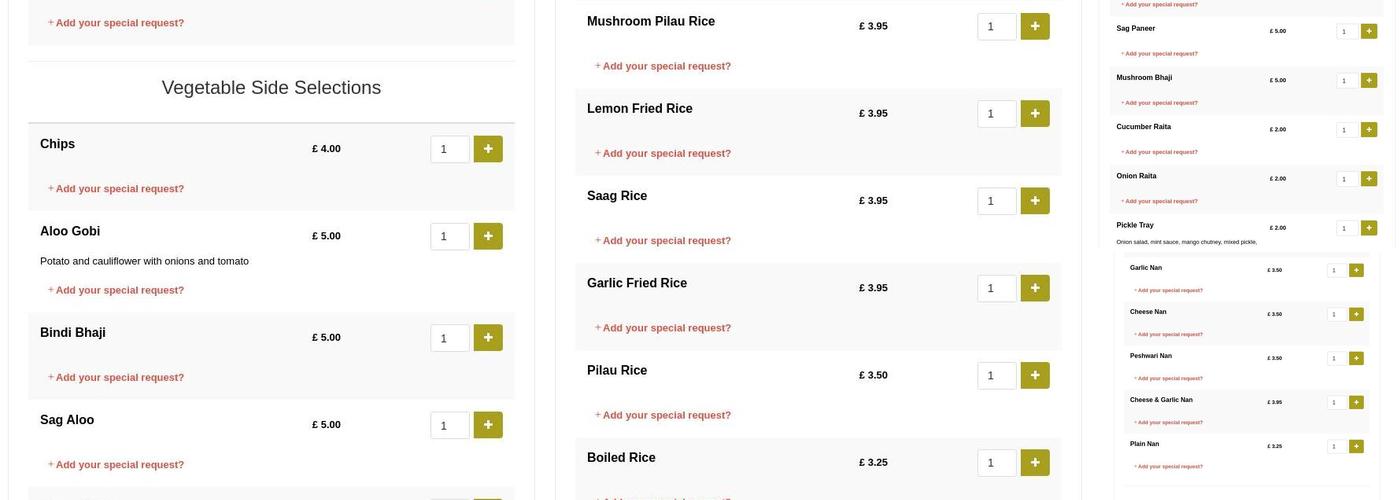Open special request link for Bindi Bhaji
This screenshot has width=1400, height=500.
tap(119, 377)
